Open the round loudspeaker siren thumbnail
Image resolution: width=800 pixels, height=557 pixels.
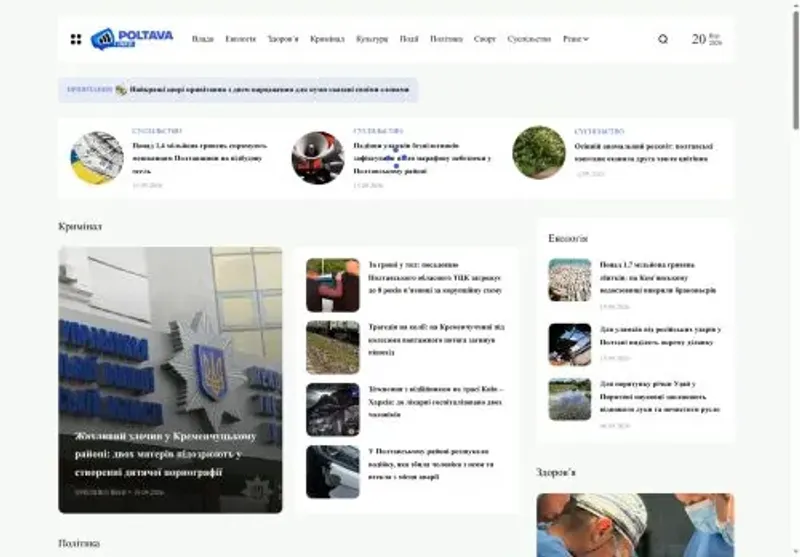(x=318, y=158)
